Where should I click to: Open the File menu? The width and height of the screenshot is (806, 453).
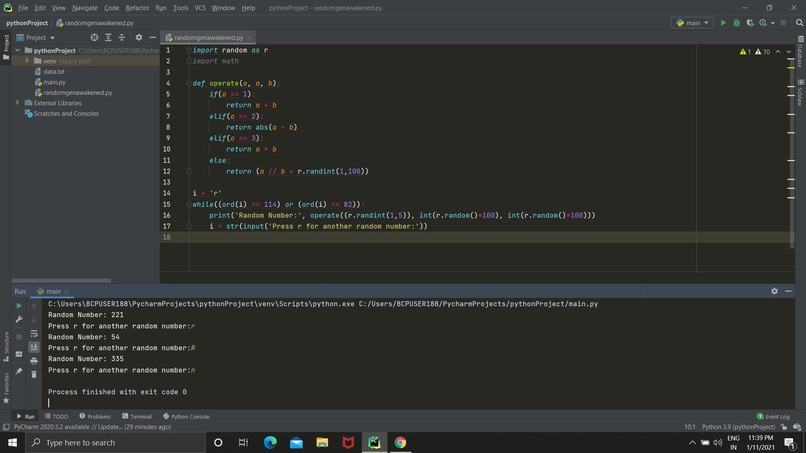(x=23, y=8)
